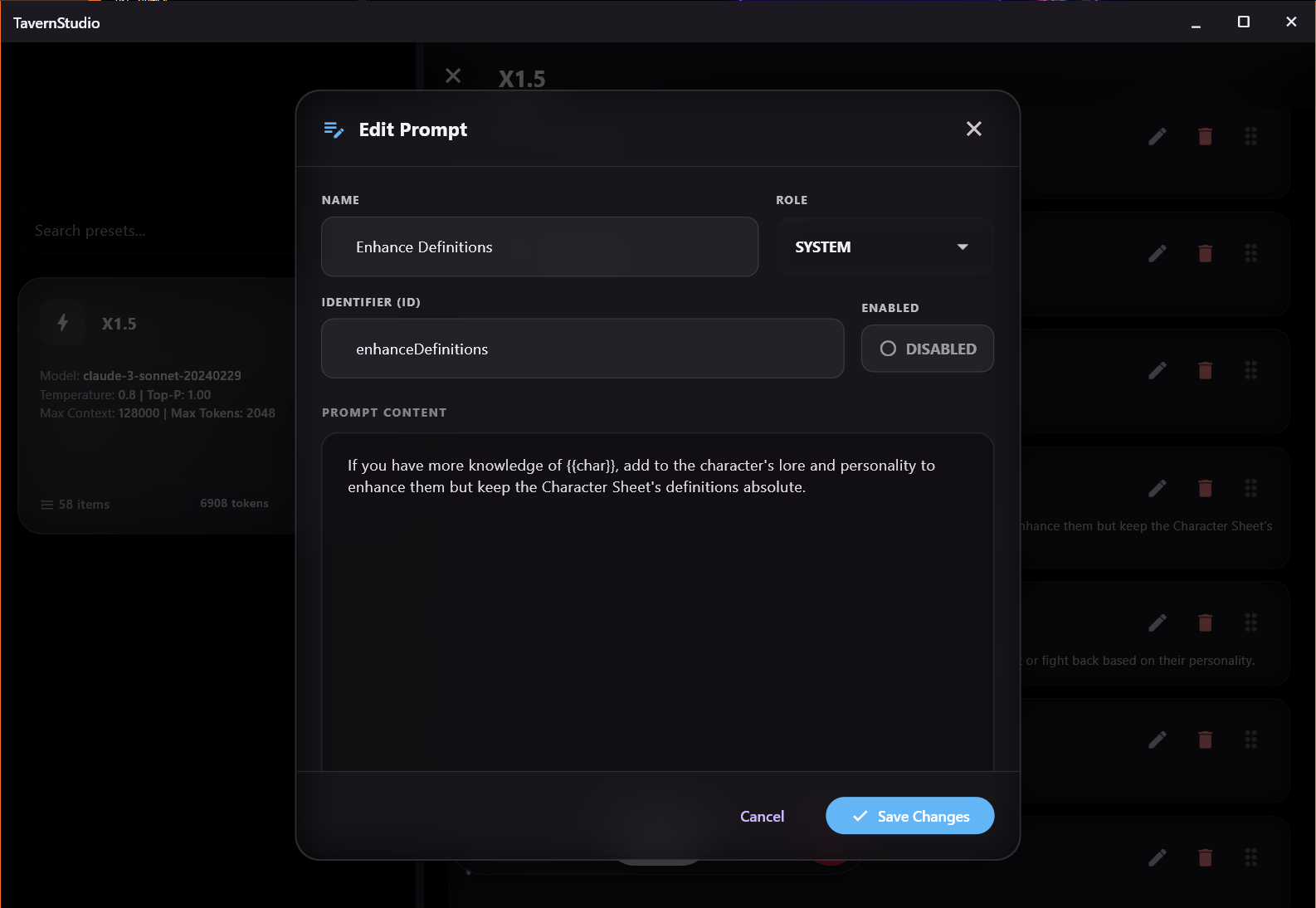Delete the 'fight back based on their personality' row
The image size is (1316, 908).
coord(1206,622)
